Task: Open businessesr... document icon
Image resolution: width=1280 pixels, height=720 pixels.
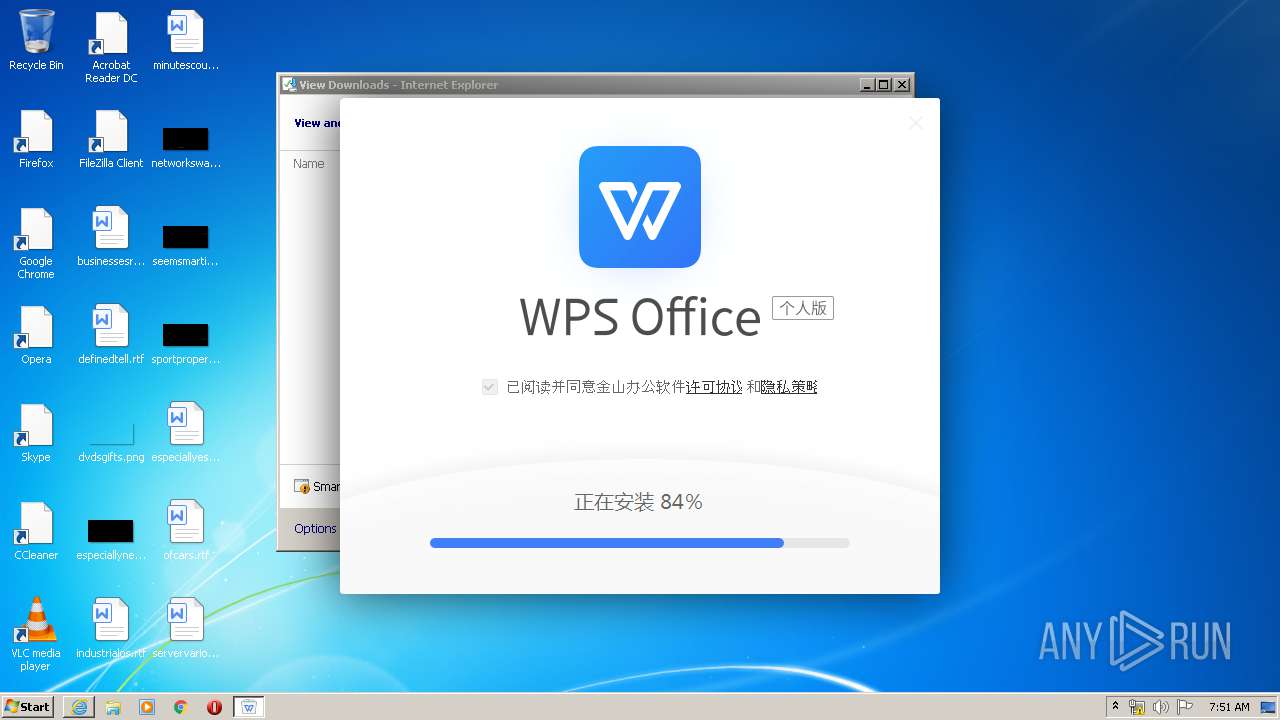Action: click(x=110, y=237)
